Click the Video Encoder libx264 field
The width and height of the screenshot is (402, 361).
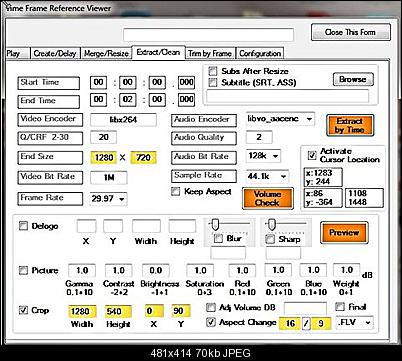123,120
